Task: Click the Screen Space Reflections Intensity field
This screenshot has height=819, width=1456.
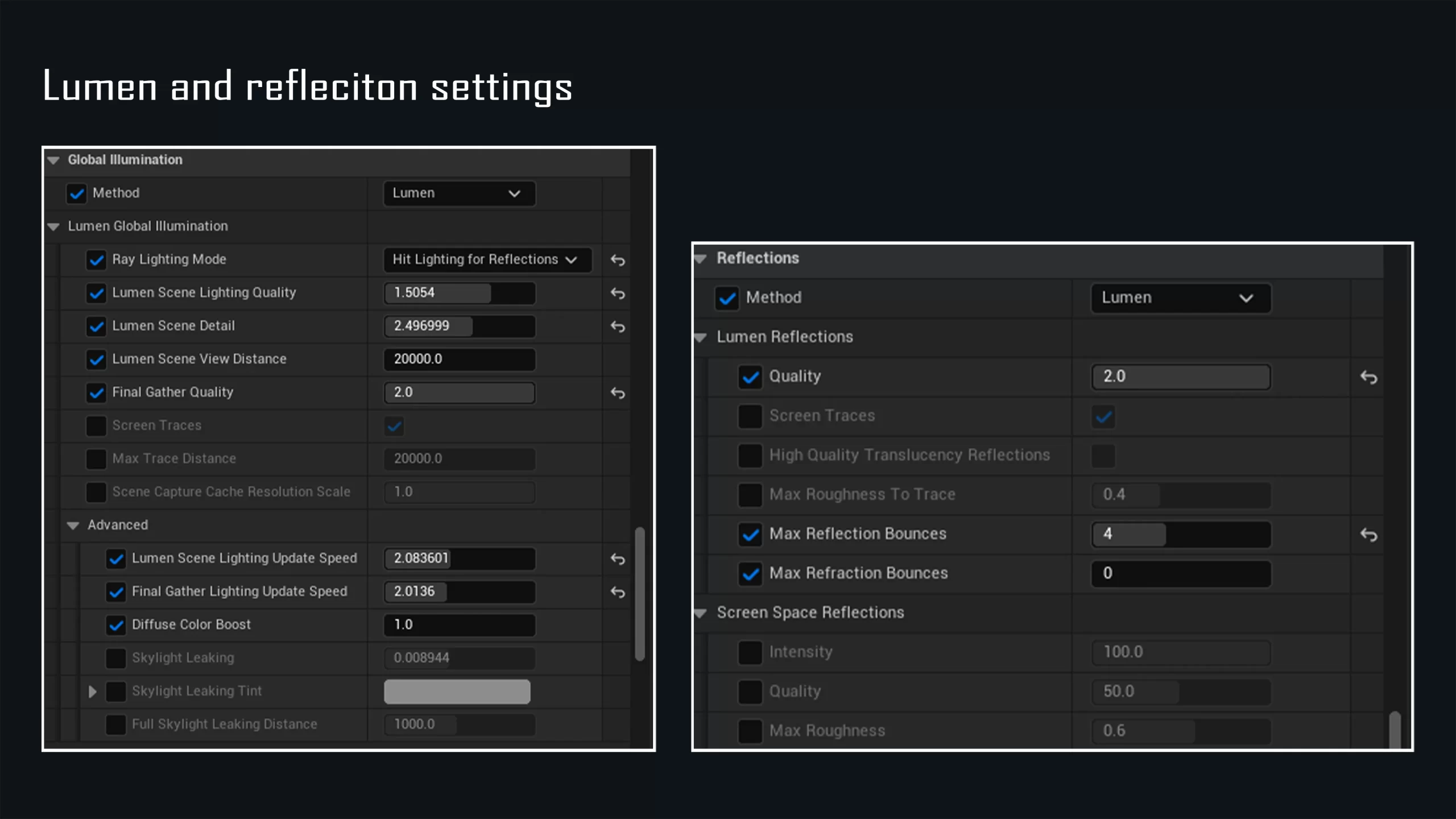Action: (x=1181, y=652)
